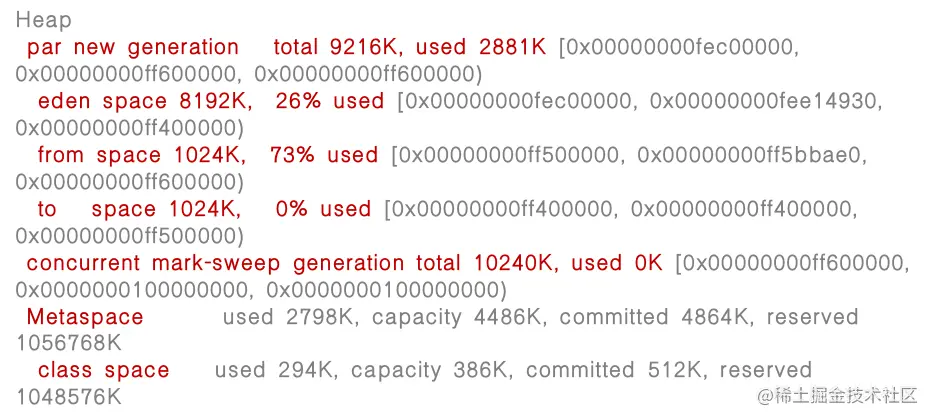Click the "committed 4864K" value
932x420 pixels.
coord(654,317)
